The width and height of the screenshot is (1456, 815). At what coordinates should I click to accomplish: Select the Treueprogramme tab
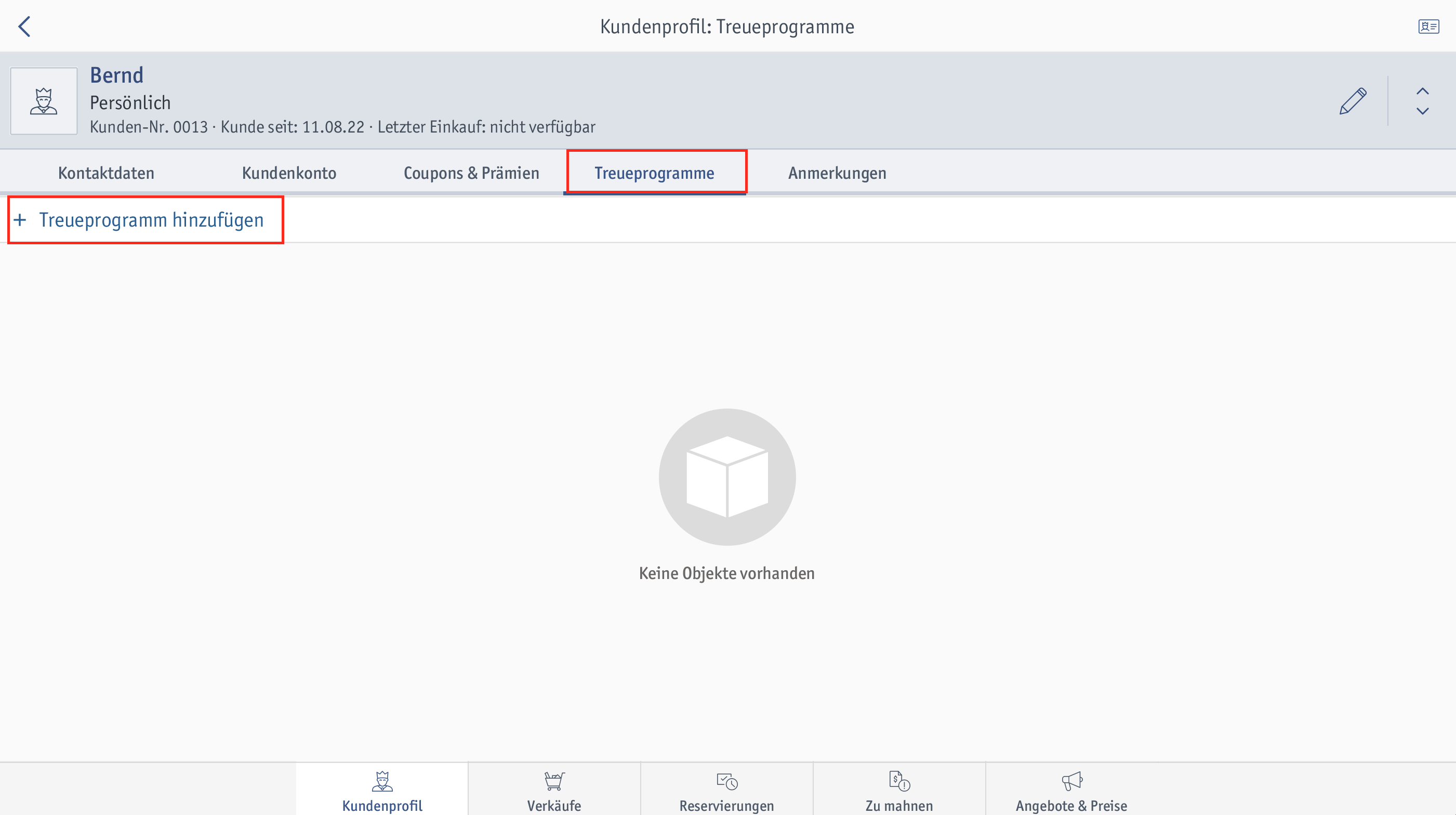click(x=655, y=173)
